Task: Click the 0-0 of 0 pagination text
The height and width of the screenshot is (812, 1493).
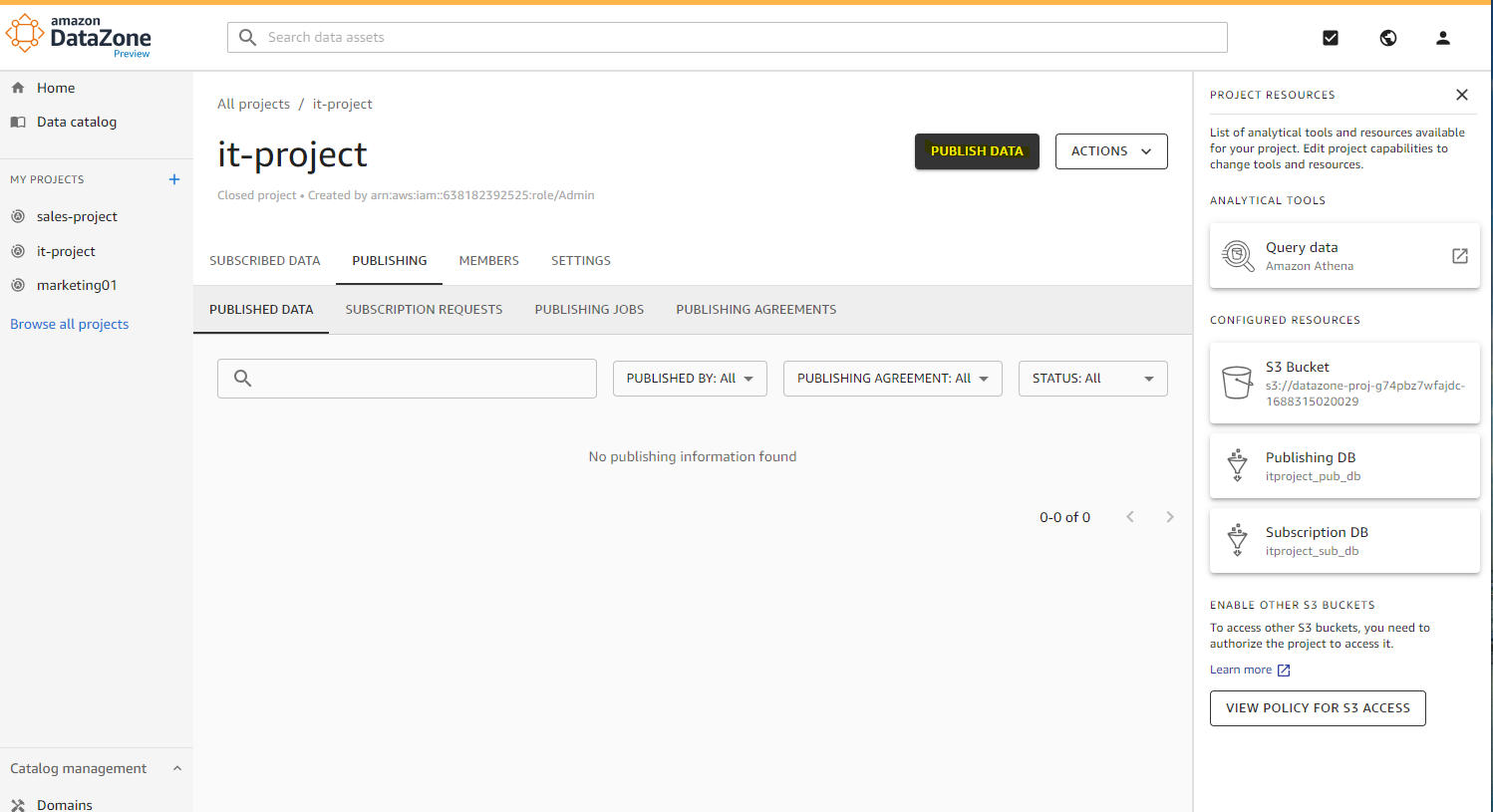Action: point(1065,517)
